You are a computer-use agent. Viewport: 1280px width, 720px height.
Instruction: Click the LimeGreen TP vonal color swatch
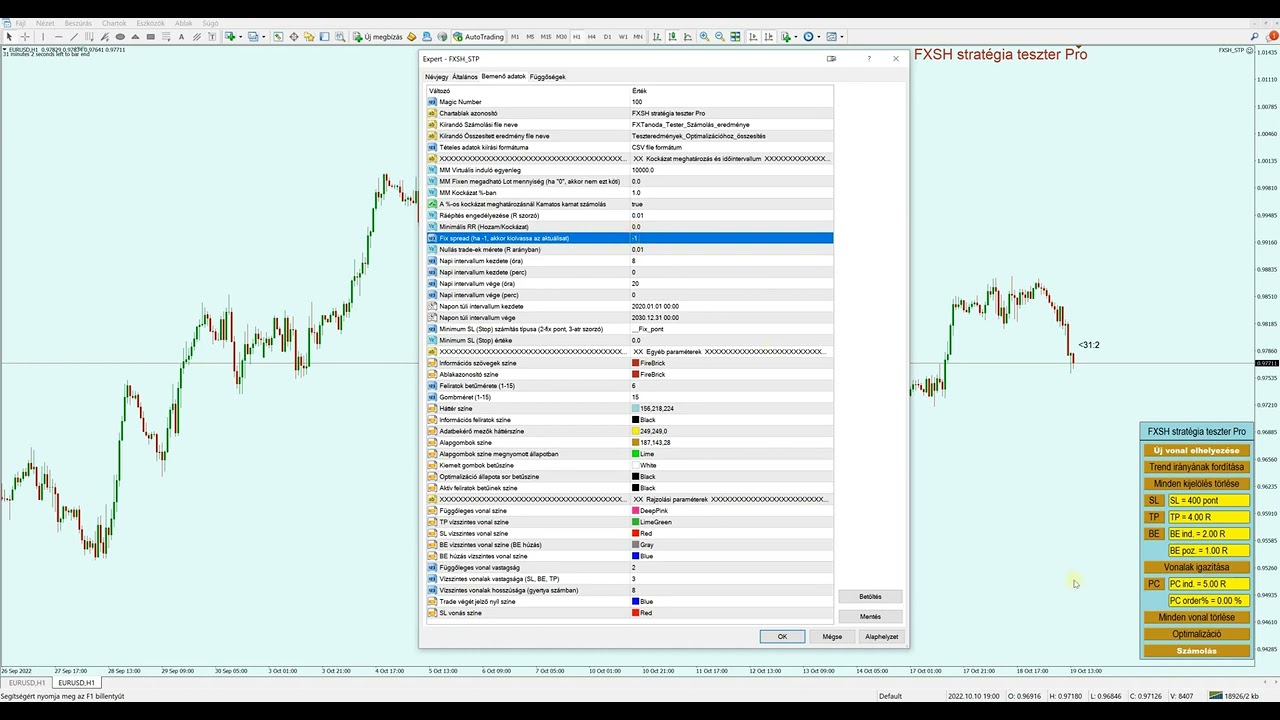635,522
